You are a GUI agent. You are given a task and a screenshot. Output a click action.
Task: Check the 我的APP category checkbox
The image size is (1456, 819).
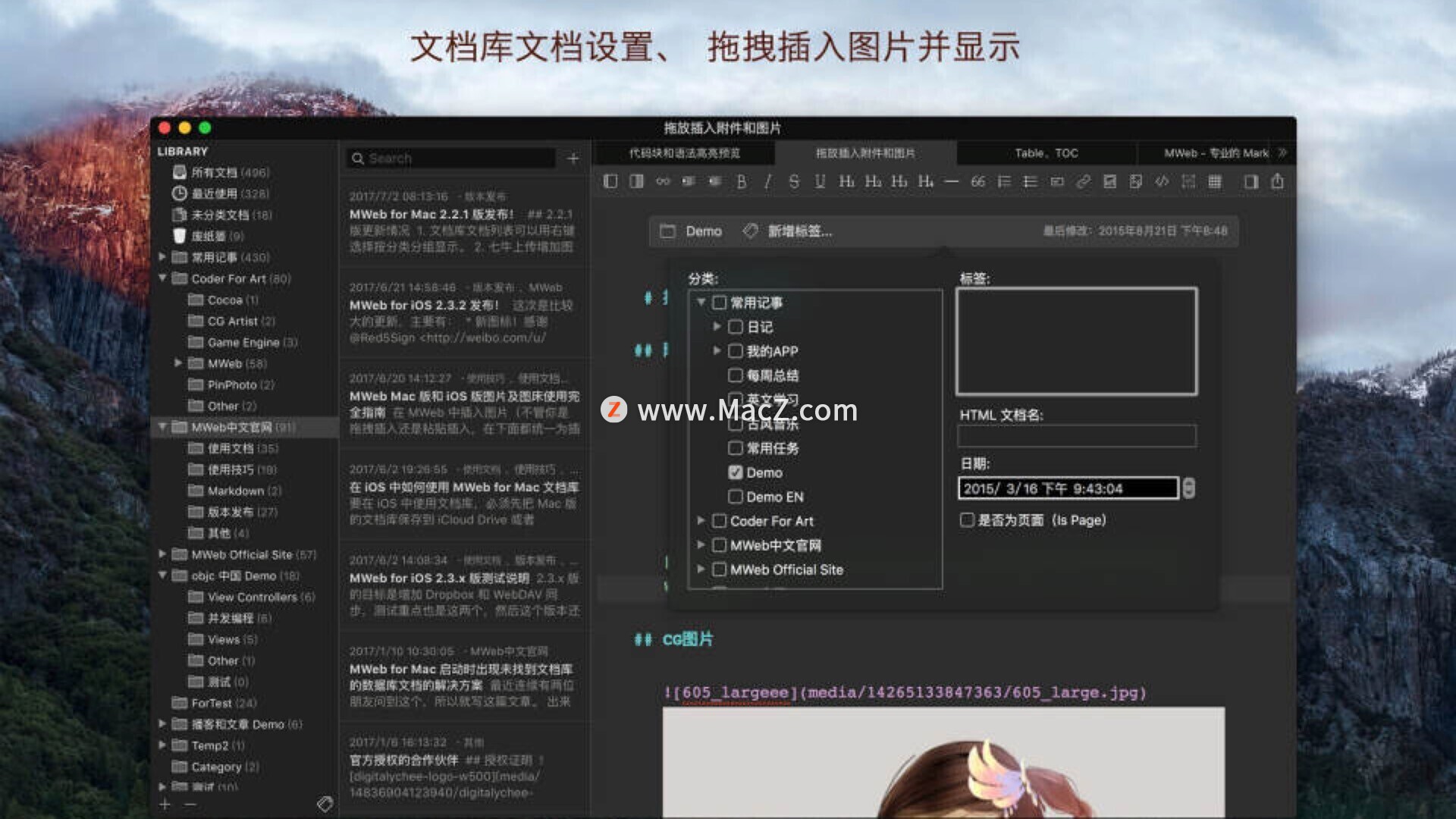click(736, 351)
